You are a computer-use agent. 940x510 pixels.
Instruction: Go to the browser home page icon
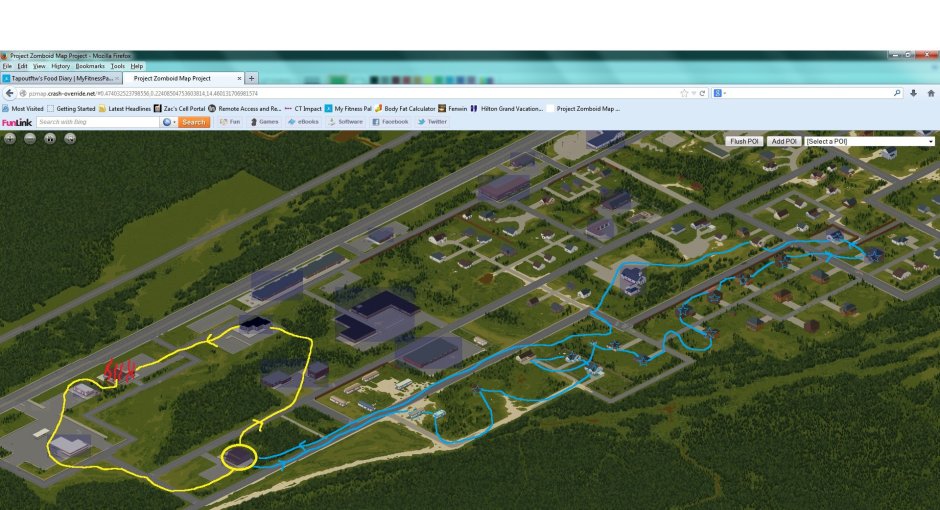pos(930,93)
